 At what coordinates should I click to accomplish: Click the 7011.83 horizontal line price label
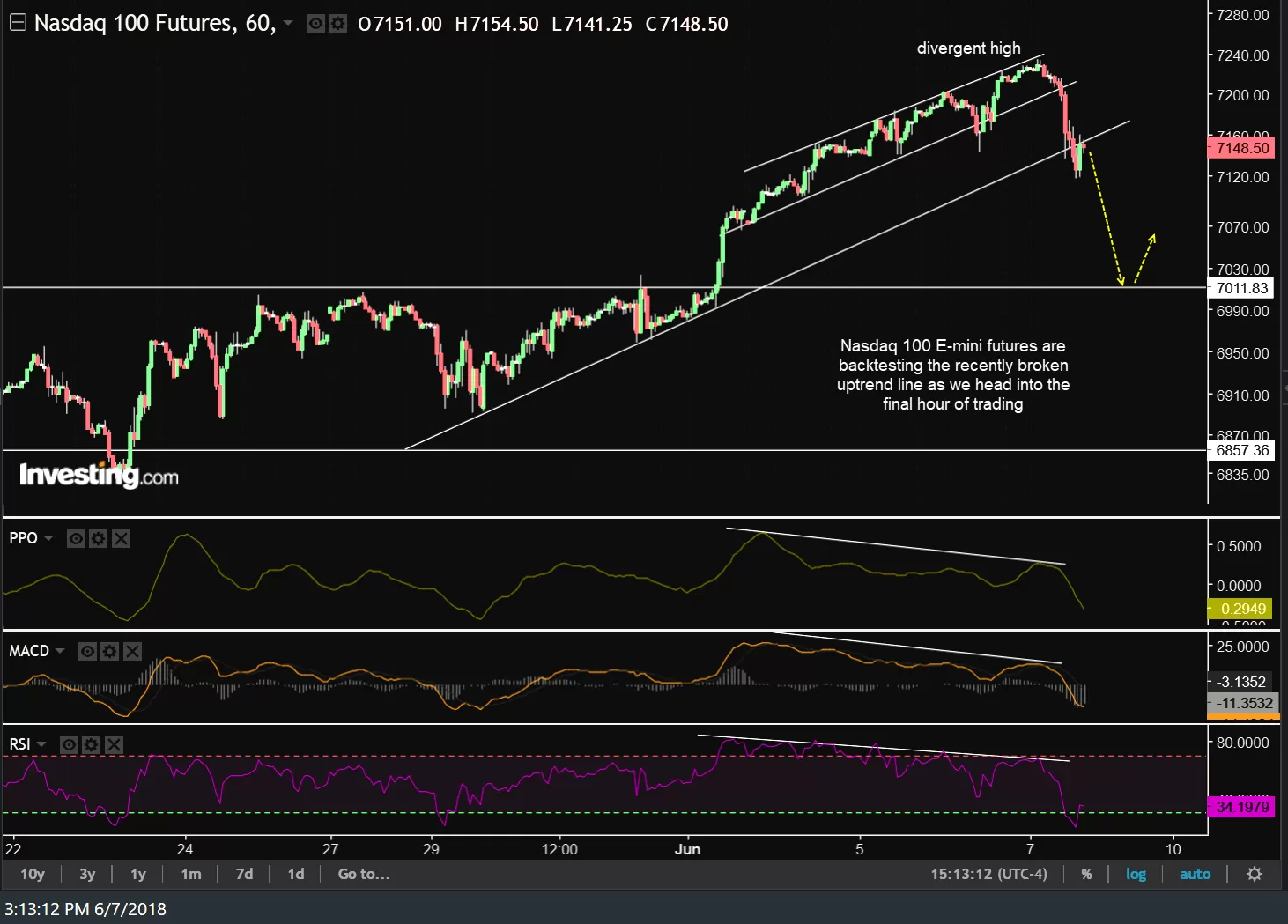pos(1241,288)
